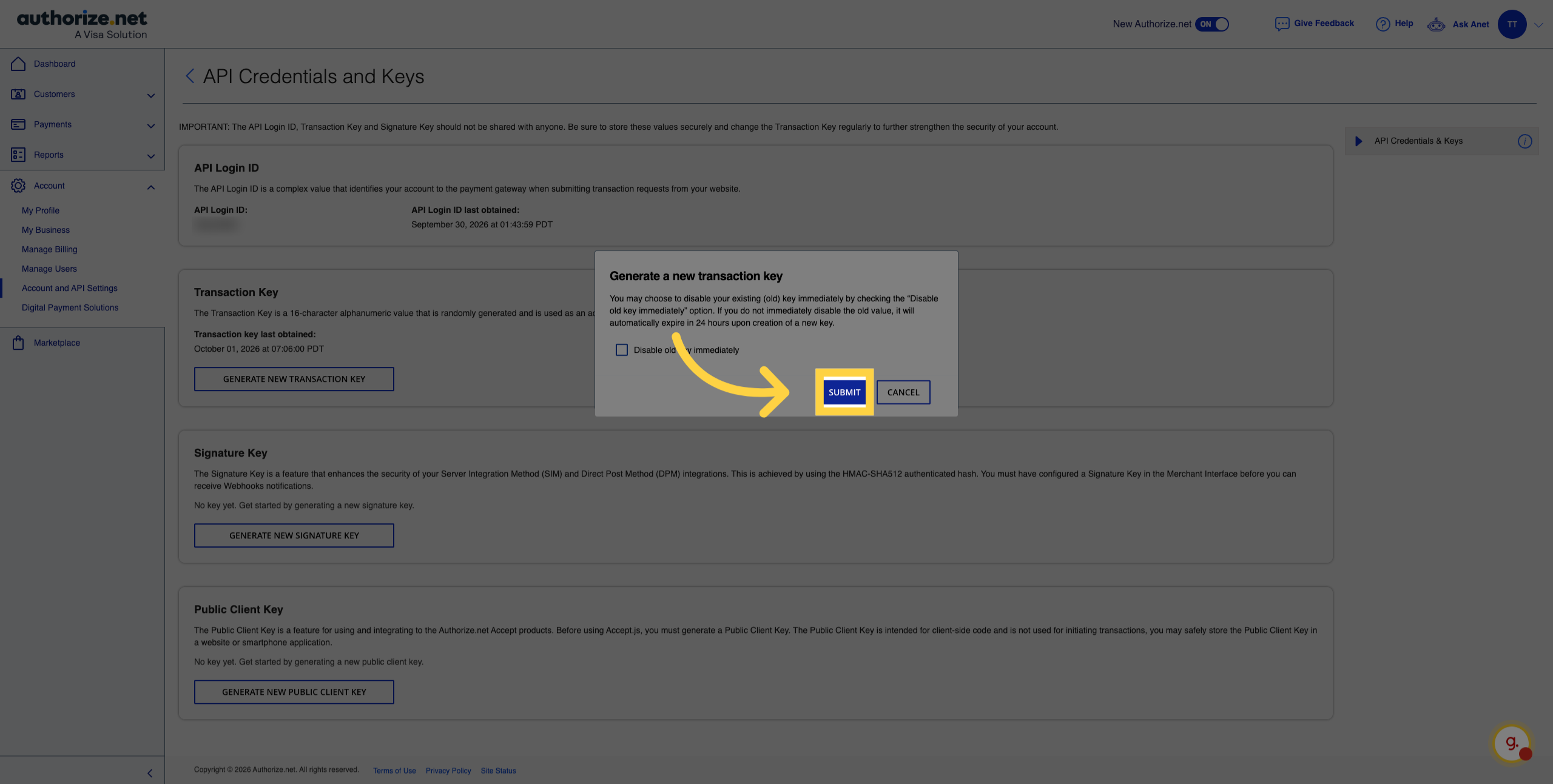Click the blurred API Login ID value
The width and height of the screenshot is (1553, 784).
(216, 225)
